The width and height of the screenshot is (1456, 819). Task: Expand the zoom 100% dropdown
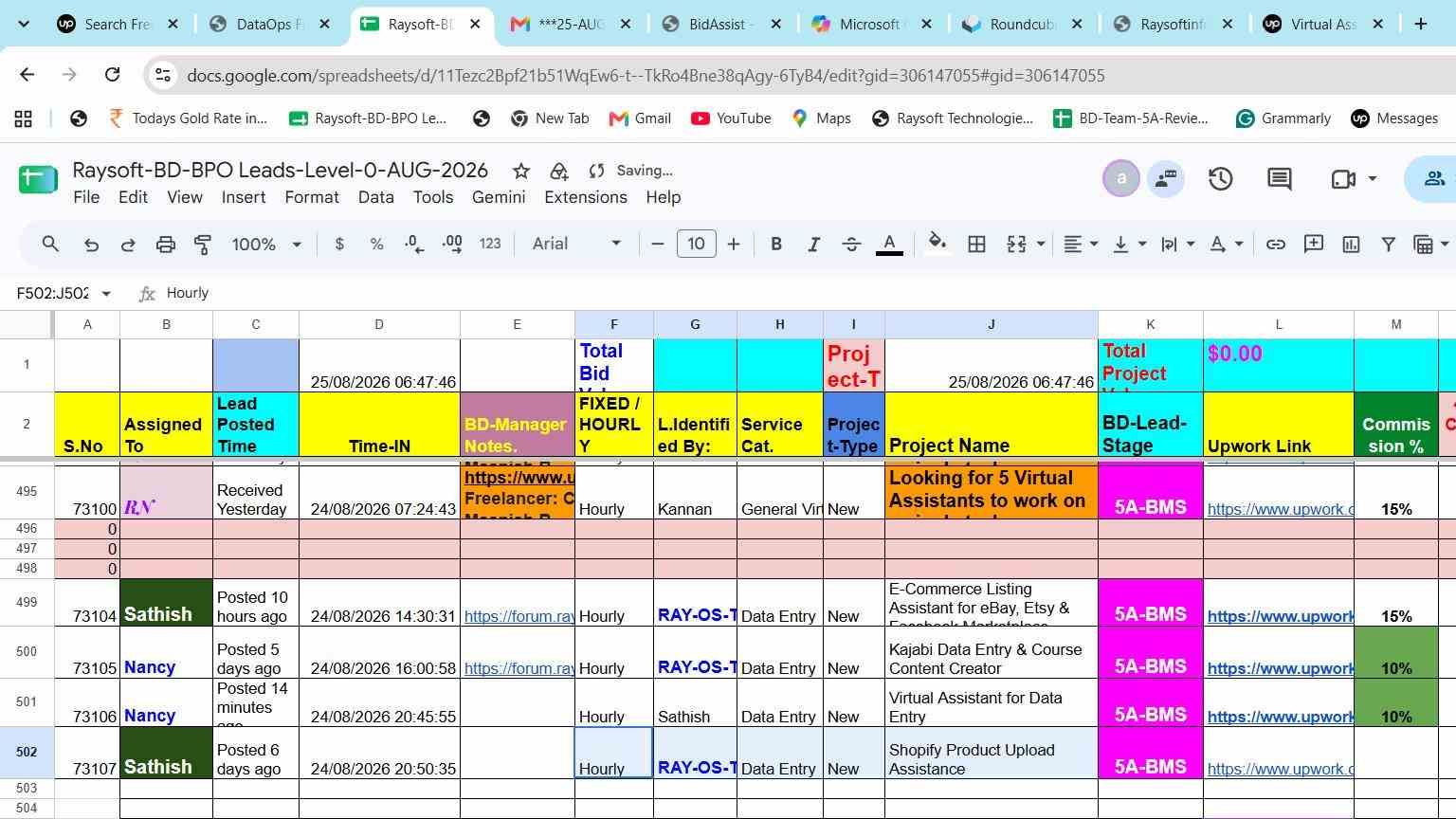pyautogui.click(x=266, y=245)
